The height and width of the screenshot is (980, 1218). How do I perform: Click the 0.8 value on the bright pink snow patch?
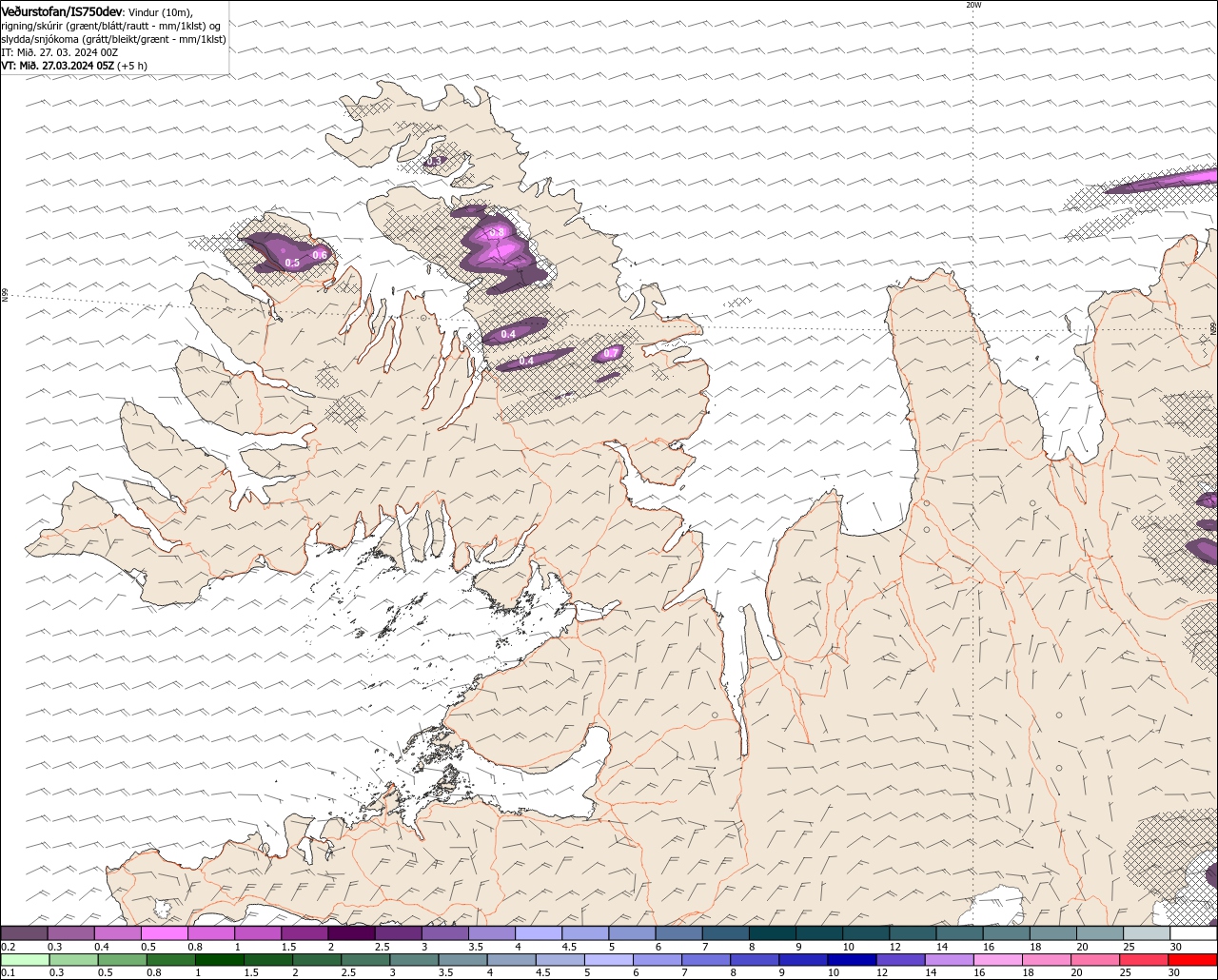click(497, 232)
